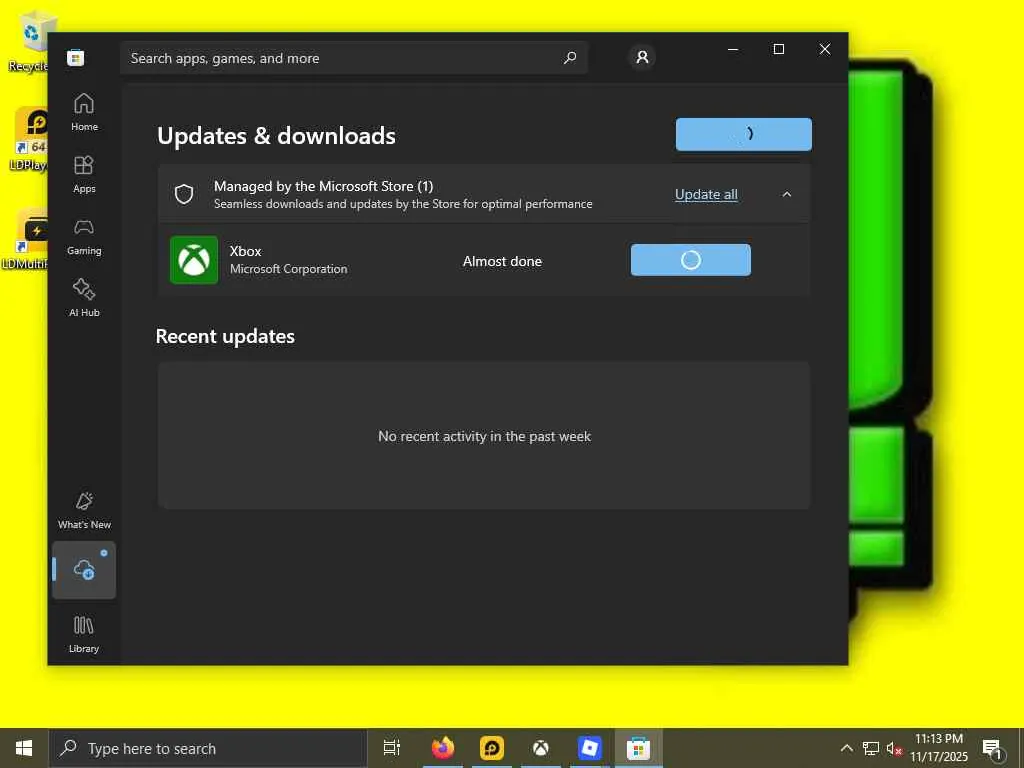
Task: Click the LDPlayer desktop shortcut
Action: 29,140
